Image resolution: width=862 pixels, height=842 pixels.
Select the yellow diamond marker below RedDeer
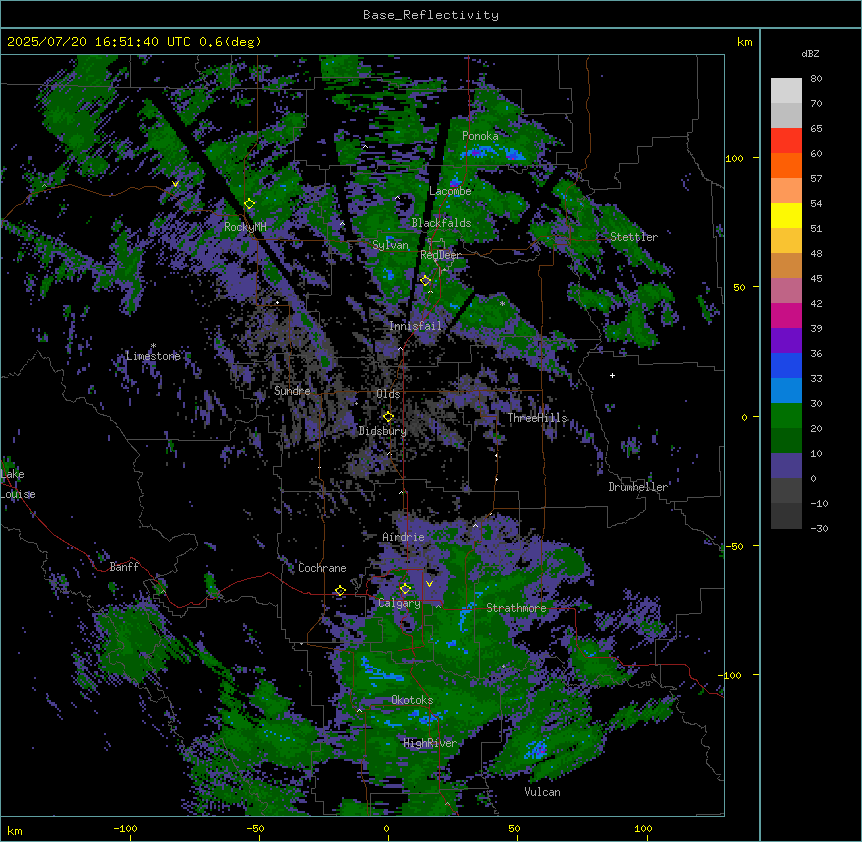click(425, 281)
